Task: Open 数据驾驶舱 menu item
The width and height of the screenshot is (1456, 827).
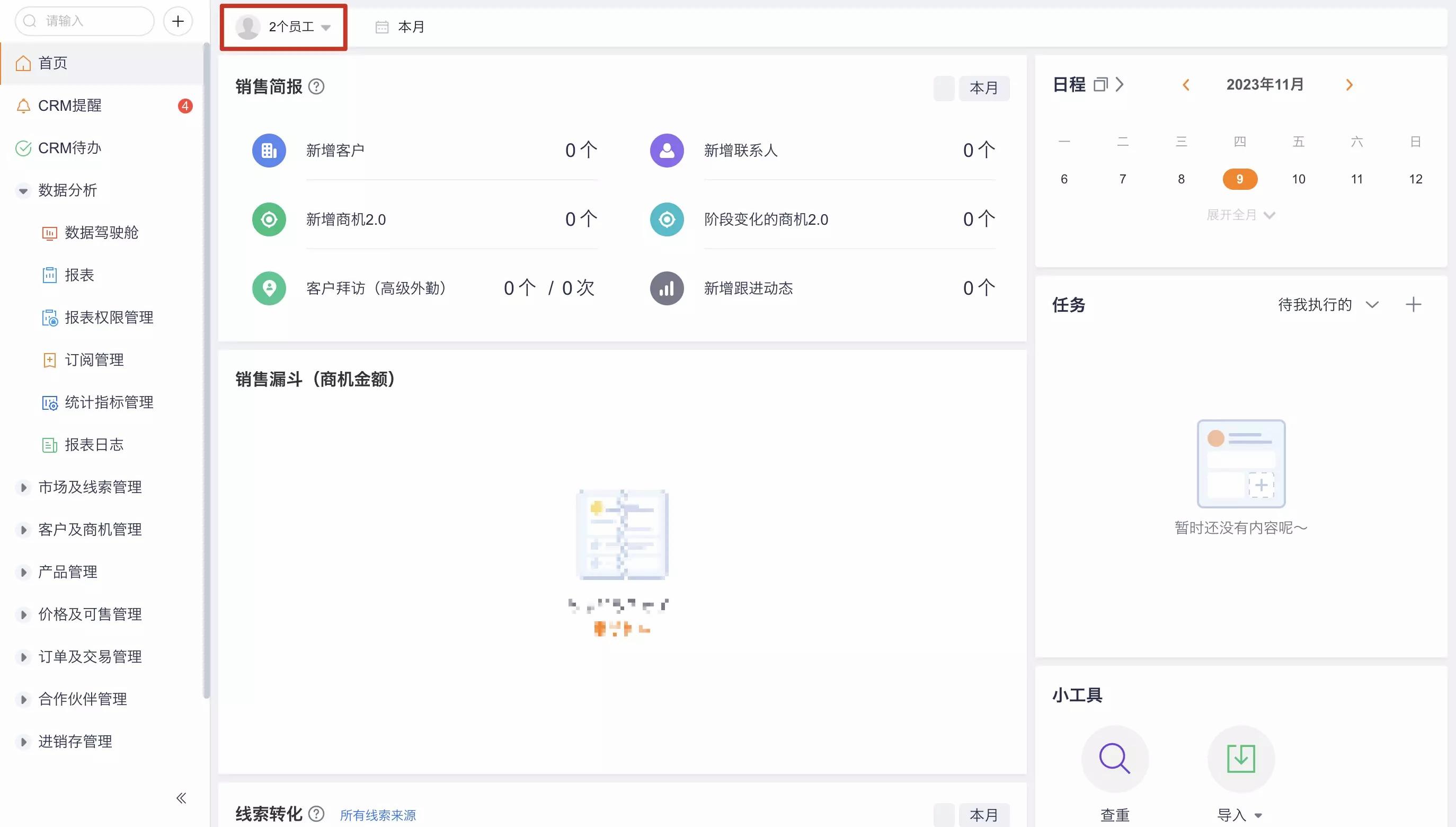Action: (x=102, y=233)
